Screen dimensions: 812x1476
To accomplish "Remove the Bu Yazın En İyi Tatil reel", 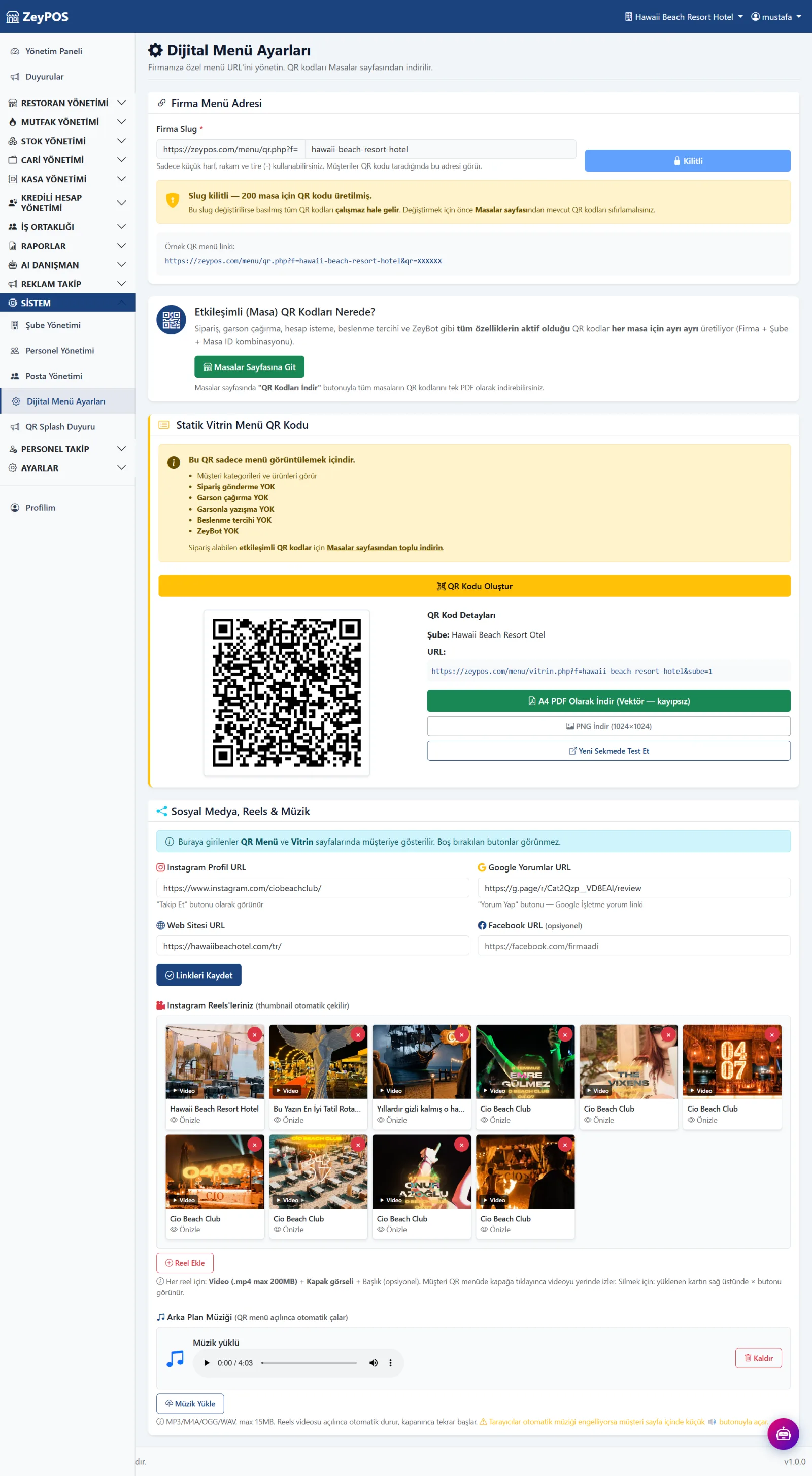I will tap(358, 1034).
